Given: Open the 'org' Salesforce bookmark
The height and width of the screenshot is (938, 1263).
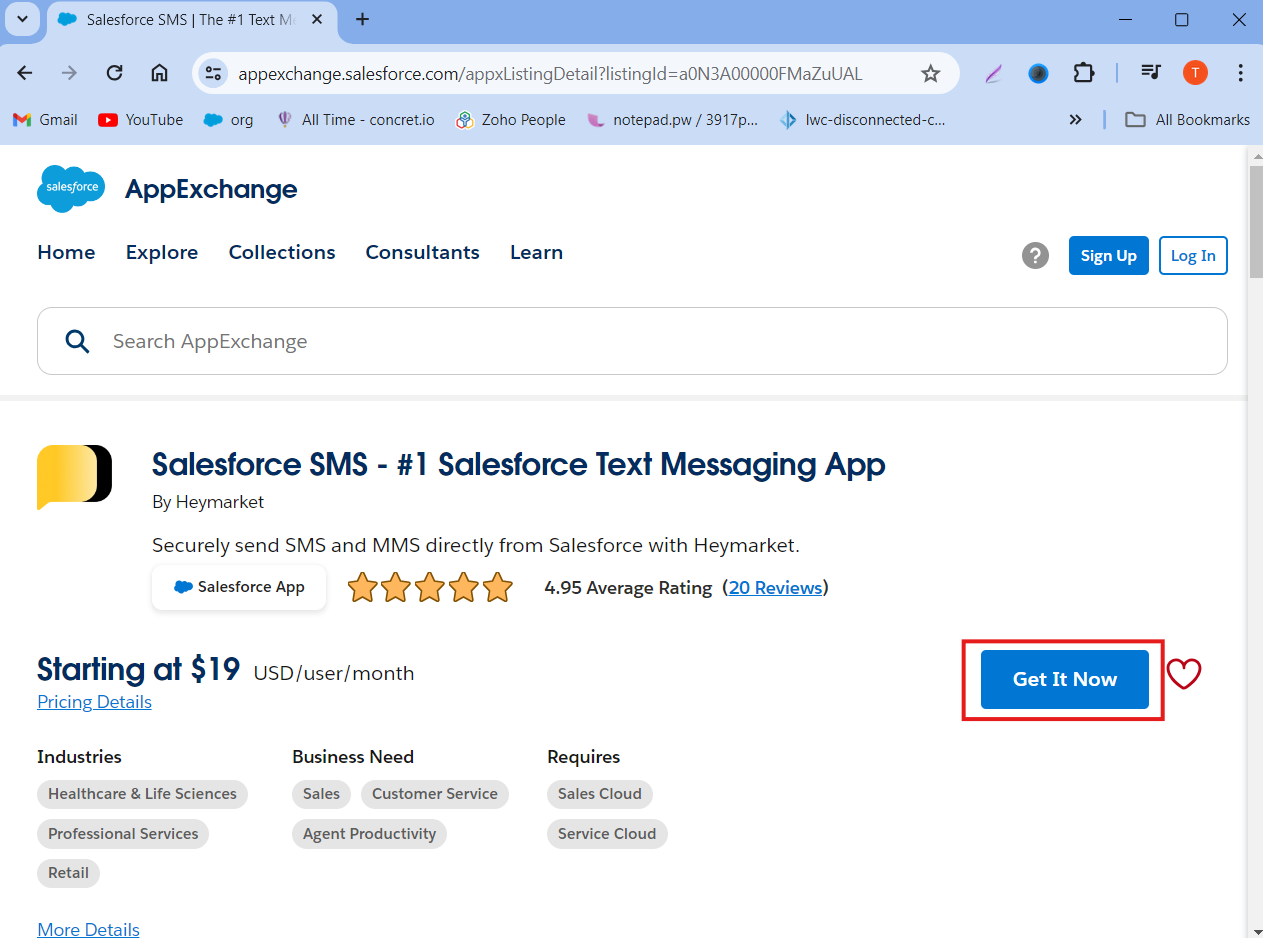Looking at the screenshot, I should tap(228, 119).
